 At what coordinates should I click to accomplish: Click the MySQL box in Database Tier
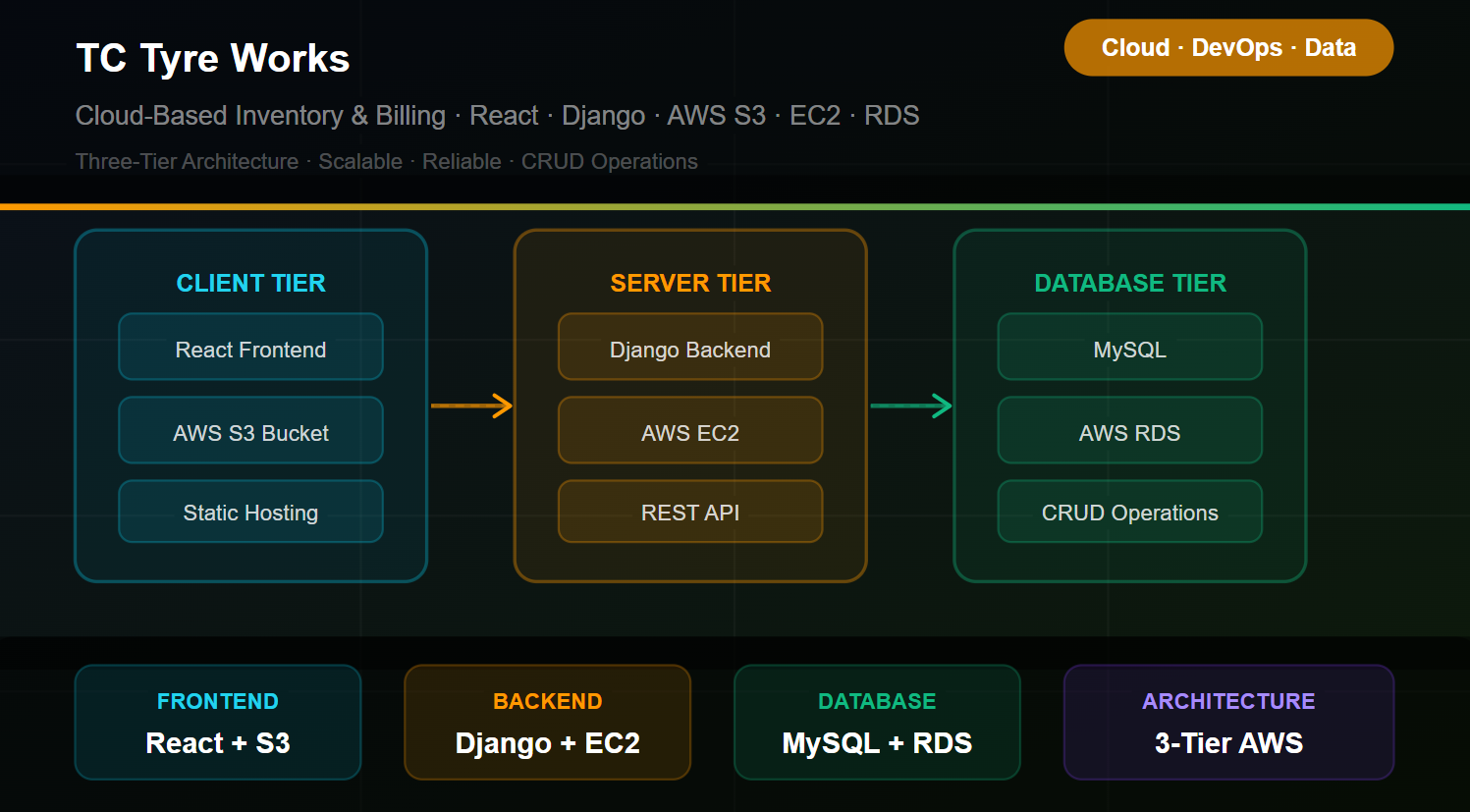pos(1130,347)
